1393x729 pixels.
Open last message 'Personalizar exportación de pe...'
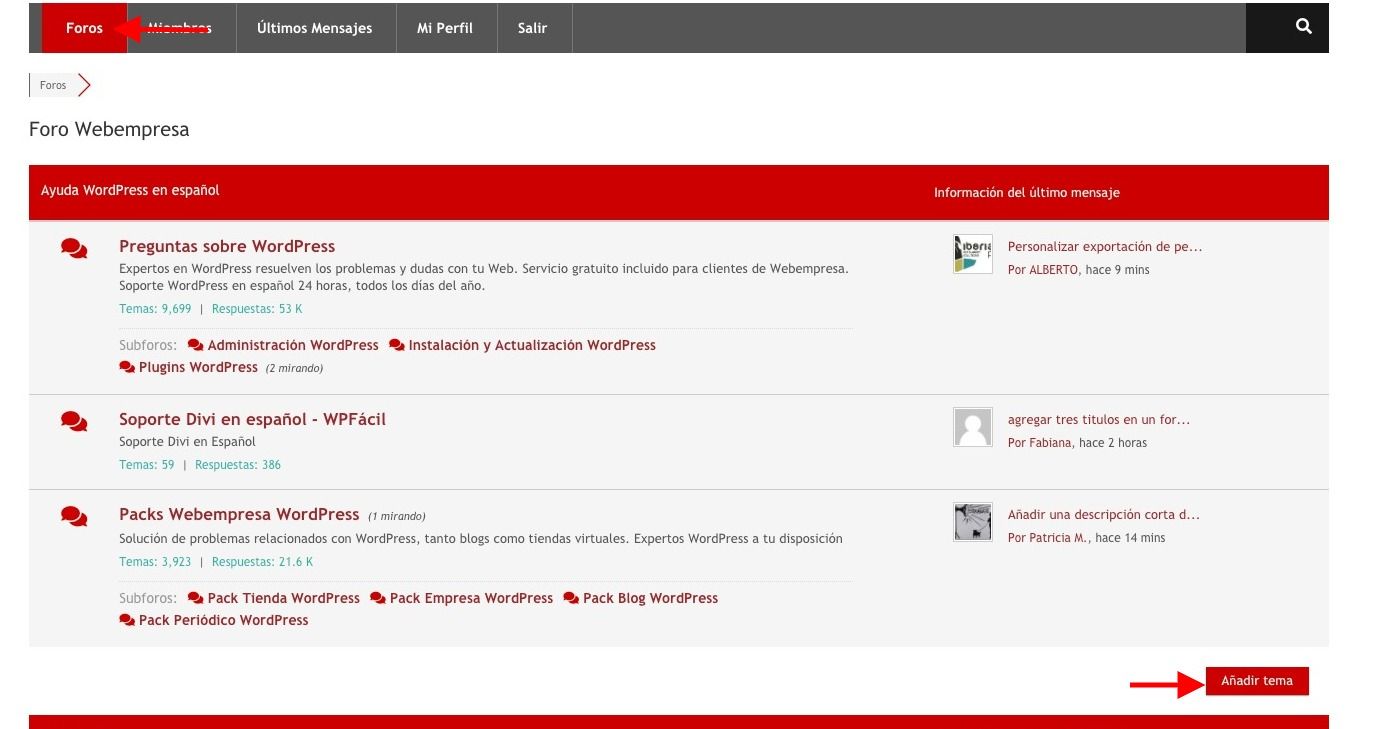[1105, 247]
